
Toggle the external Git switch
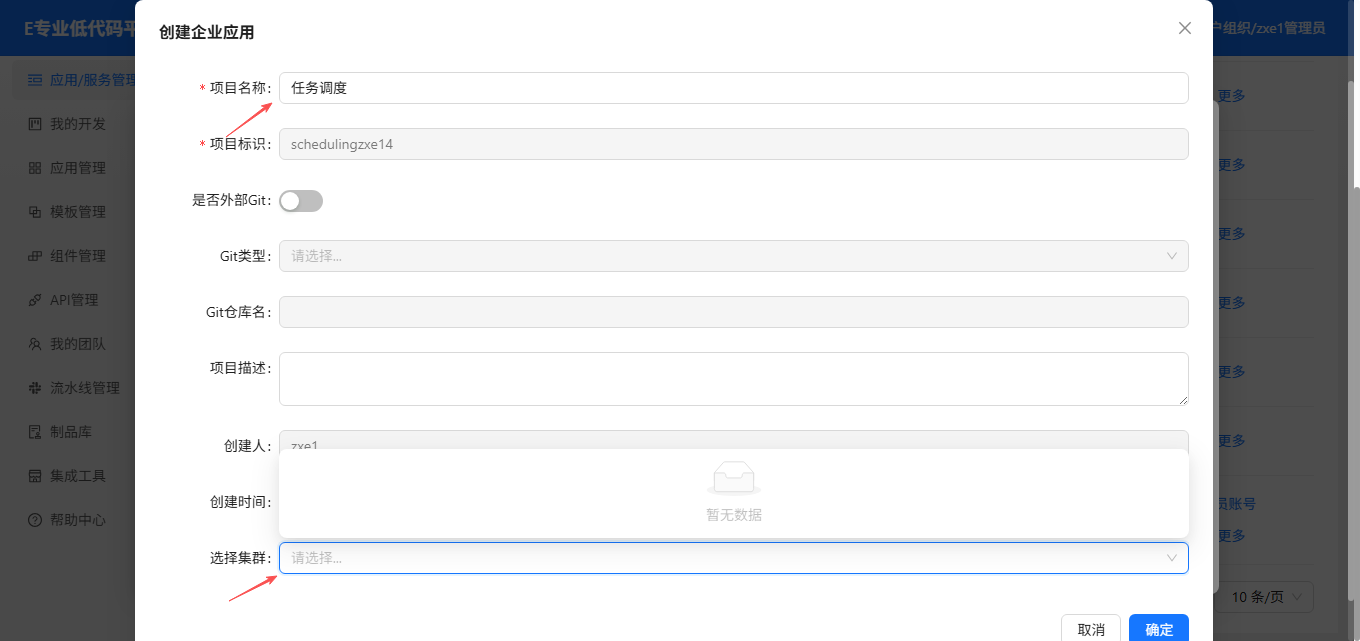tap(301, 201)
